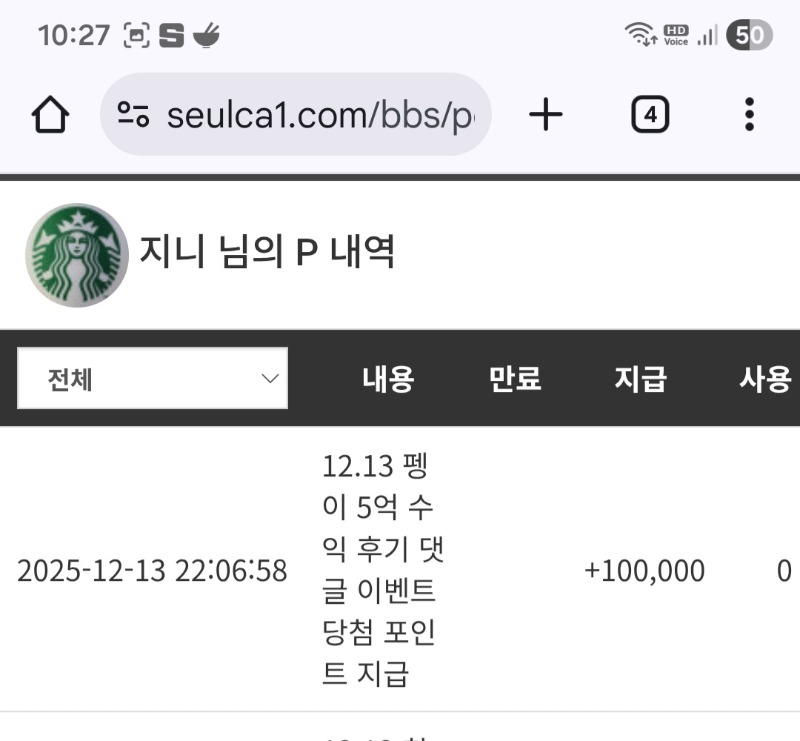This screenshot has height=741, width=800.
Task: Tap the battery indicator showing 50
Action: coord(748,32)
